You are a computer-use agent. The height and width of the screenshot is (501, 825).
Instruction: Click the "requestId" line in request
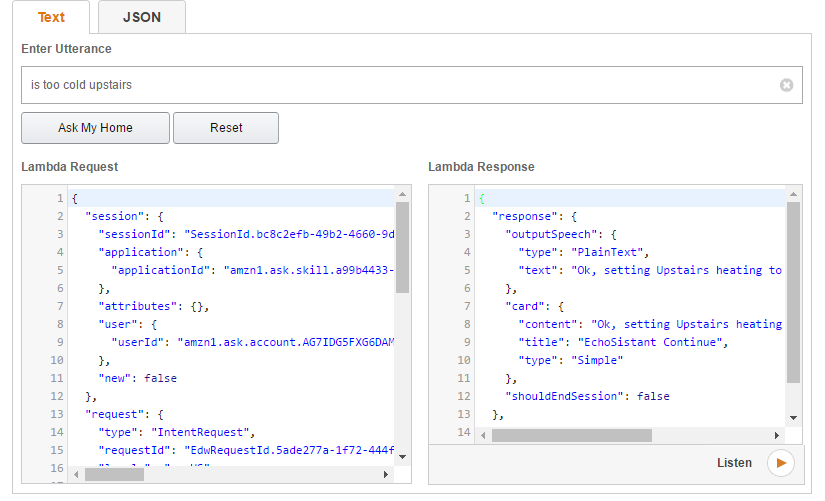(246, 450)
